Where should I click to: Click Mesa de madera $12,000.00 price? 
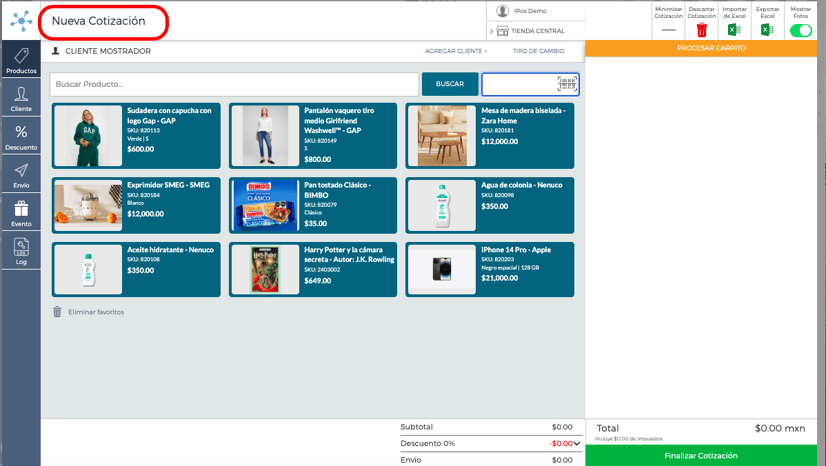pos(499,141)
